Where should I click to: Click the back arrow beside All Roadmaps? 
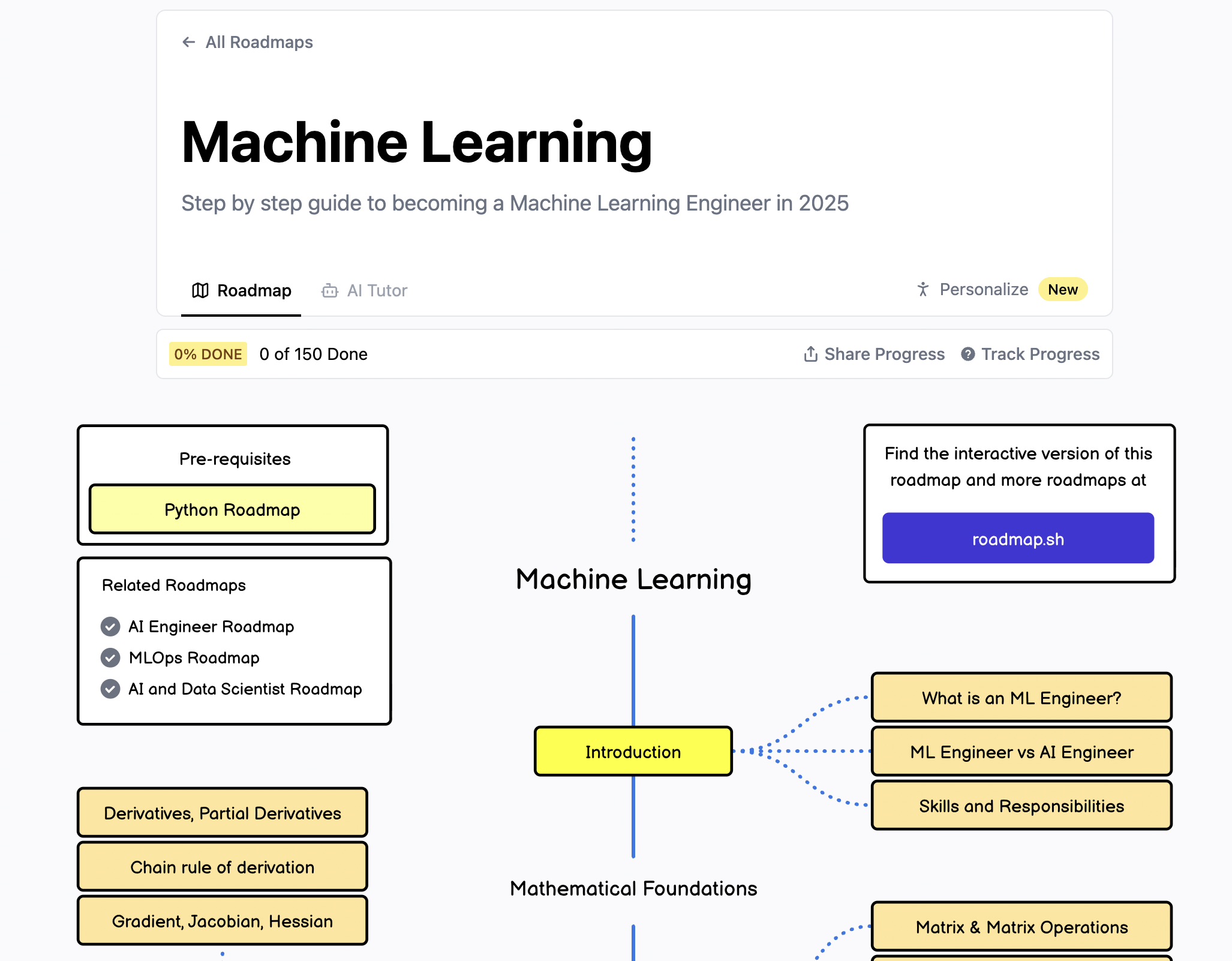pos(188,42)
